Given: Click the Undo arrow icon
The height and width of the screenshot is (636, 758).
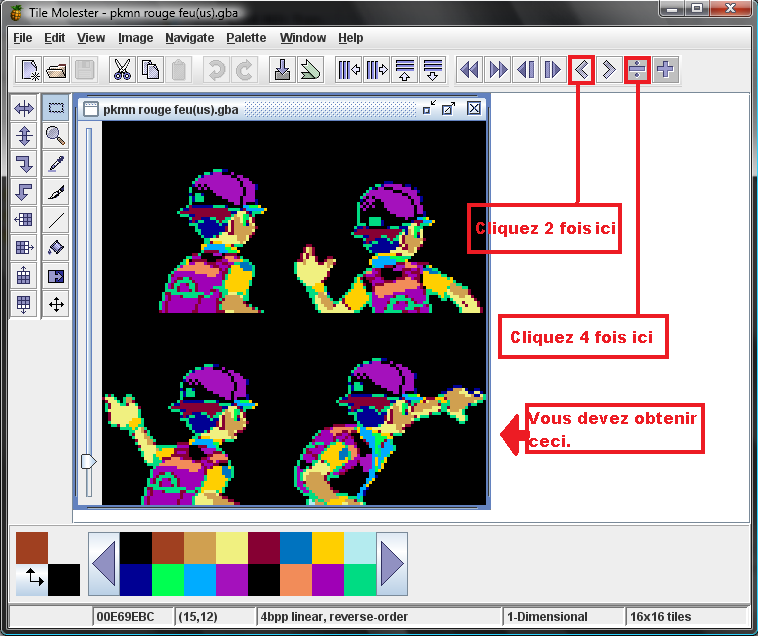Looking at the screenshot, I should tap(216, 70).
